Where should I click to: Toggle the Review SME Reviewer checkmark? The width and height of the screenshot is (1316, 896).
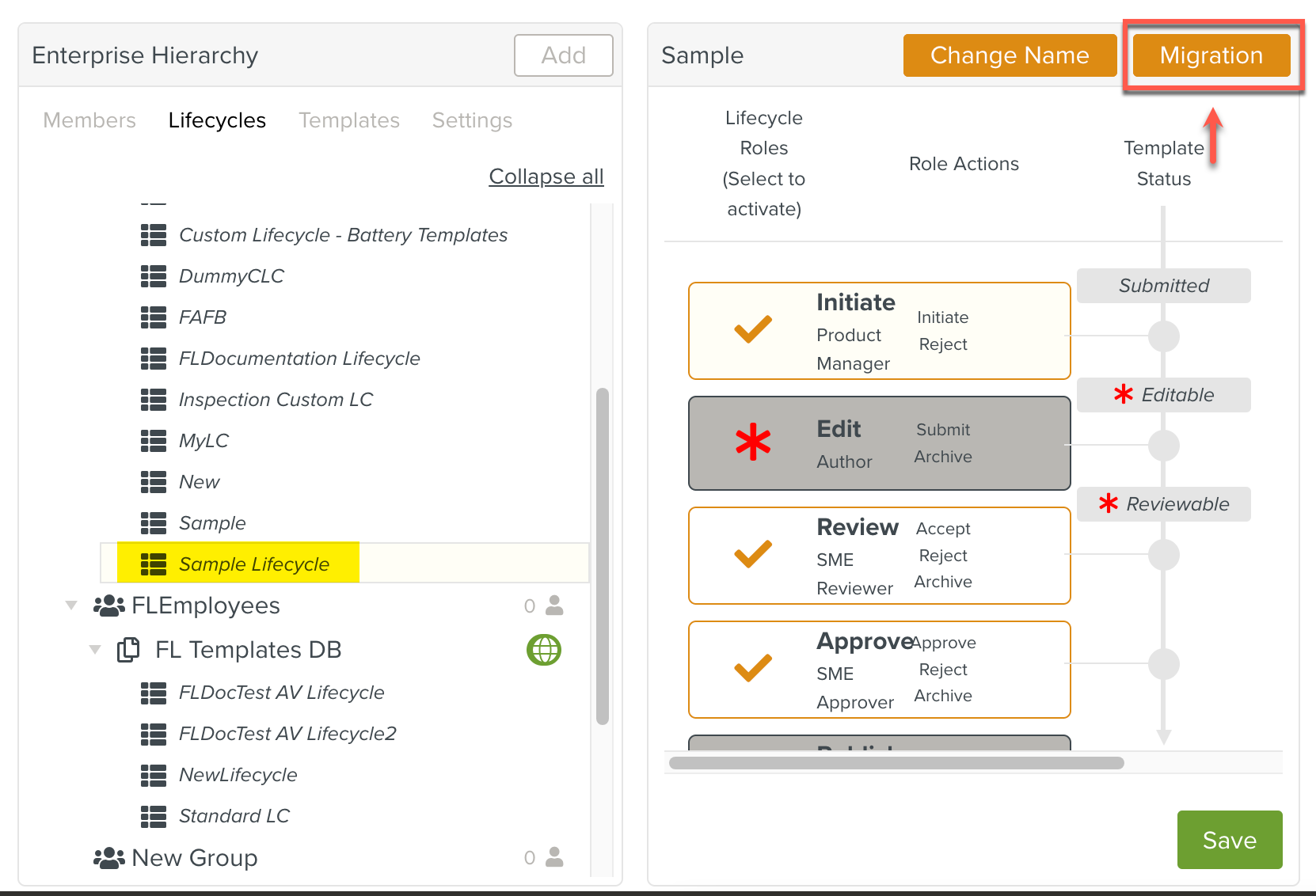[752, 554]
